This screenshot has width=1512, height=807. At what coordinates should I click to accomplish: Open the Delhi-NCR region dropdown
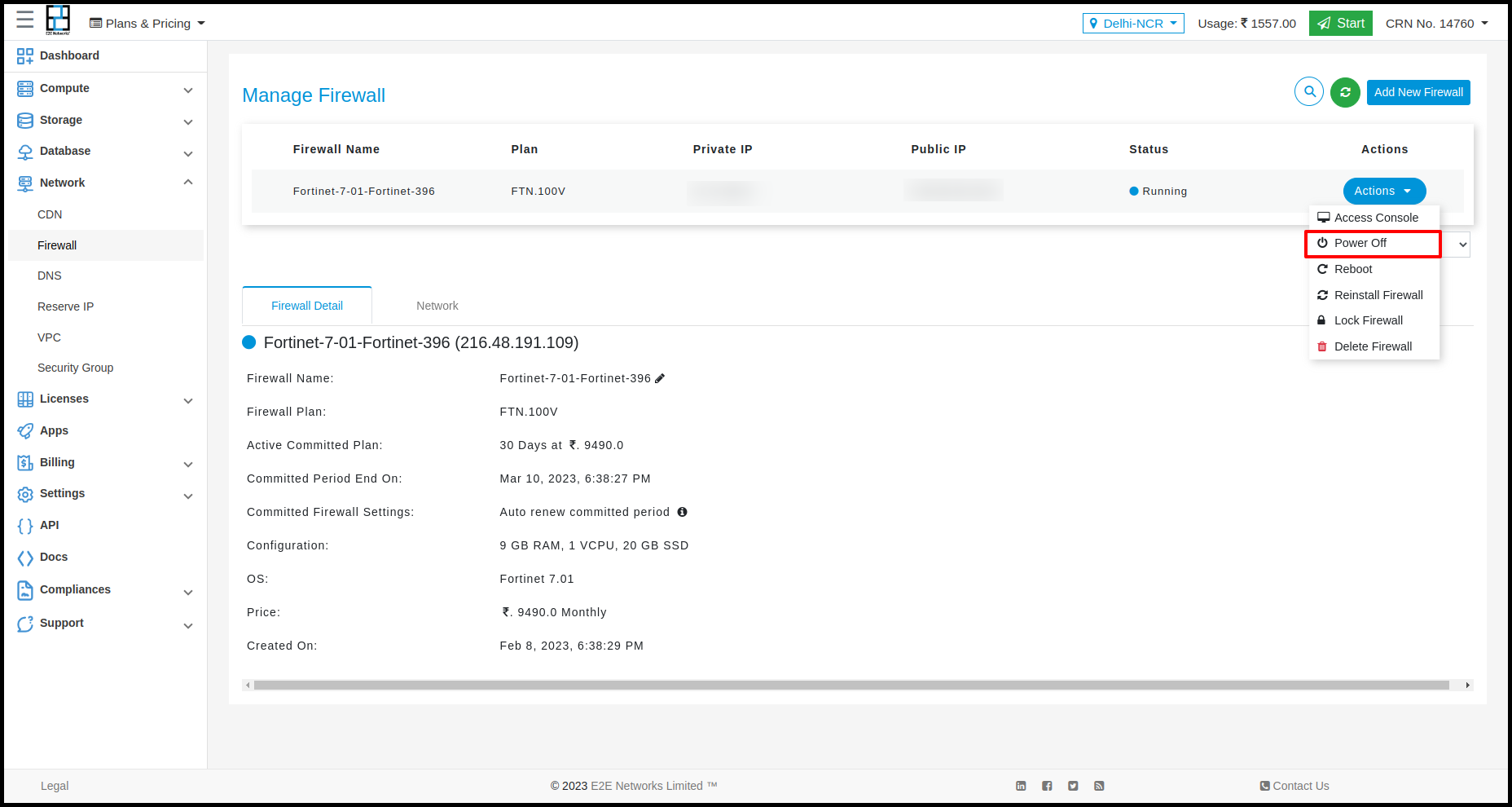click(x=1133, y=23)
